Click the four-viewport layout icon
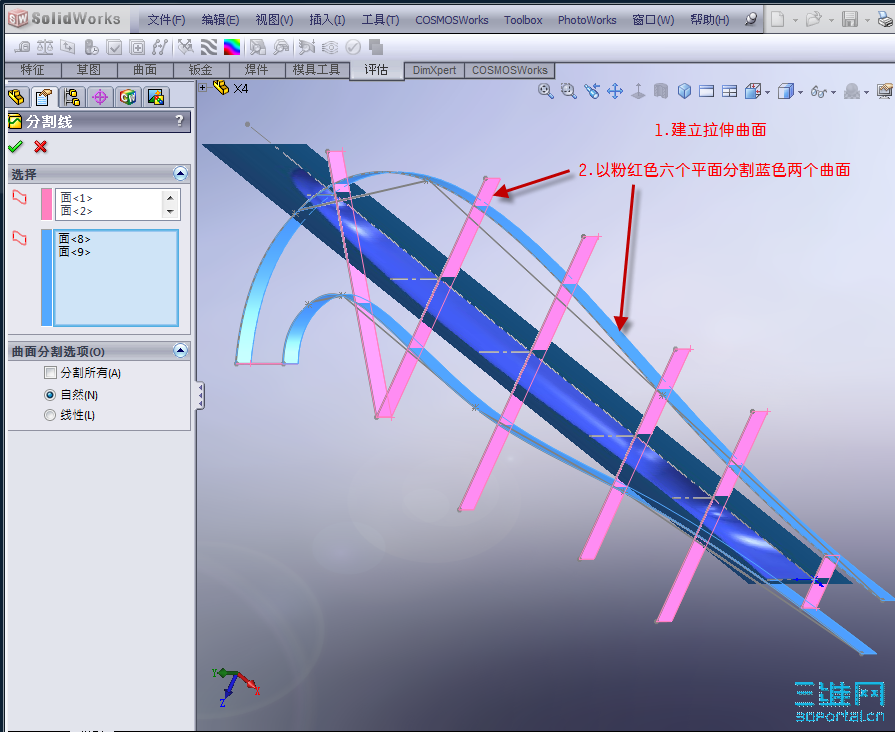The height and width of the screenshot is (732, 895). click(729, 91)
